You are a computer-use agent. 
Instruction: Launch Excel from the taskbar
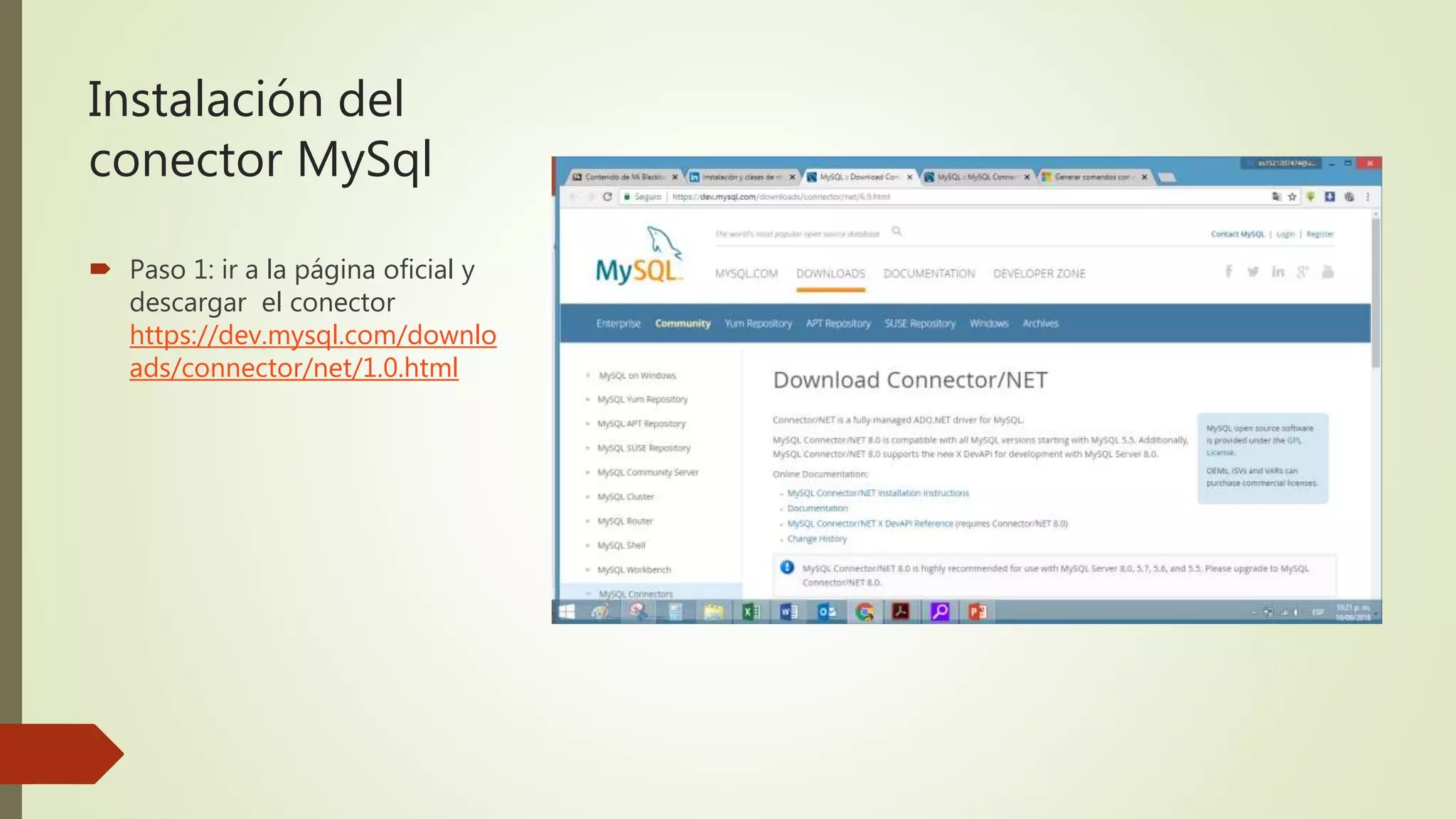[751, 612]
